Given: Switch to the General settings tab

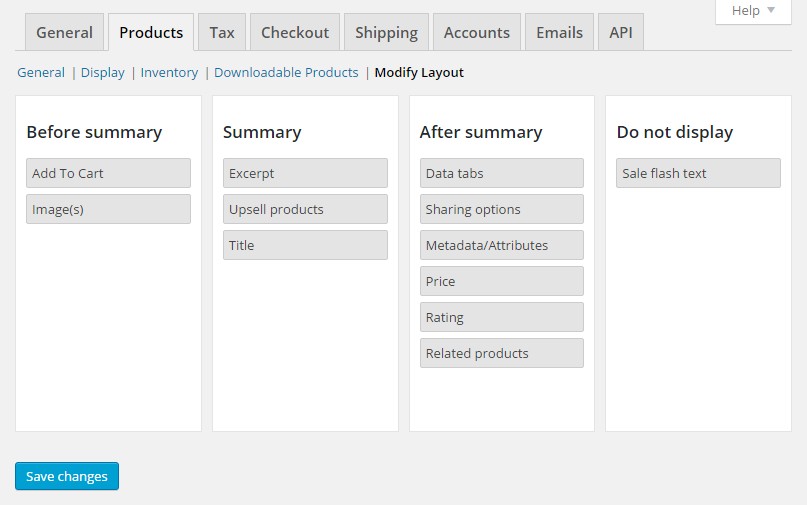Looking at the screenshot, I should point(64,32).
